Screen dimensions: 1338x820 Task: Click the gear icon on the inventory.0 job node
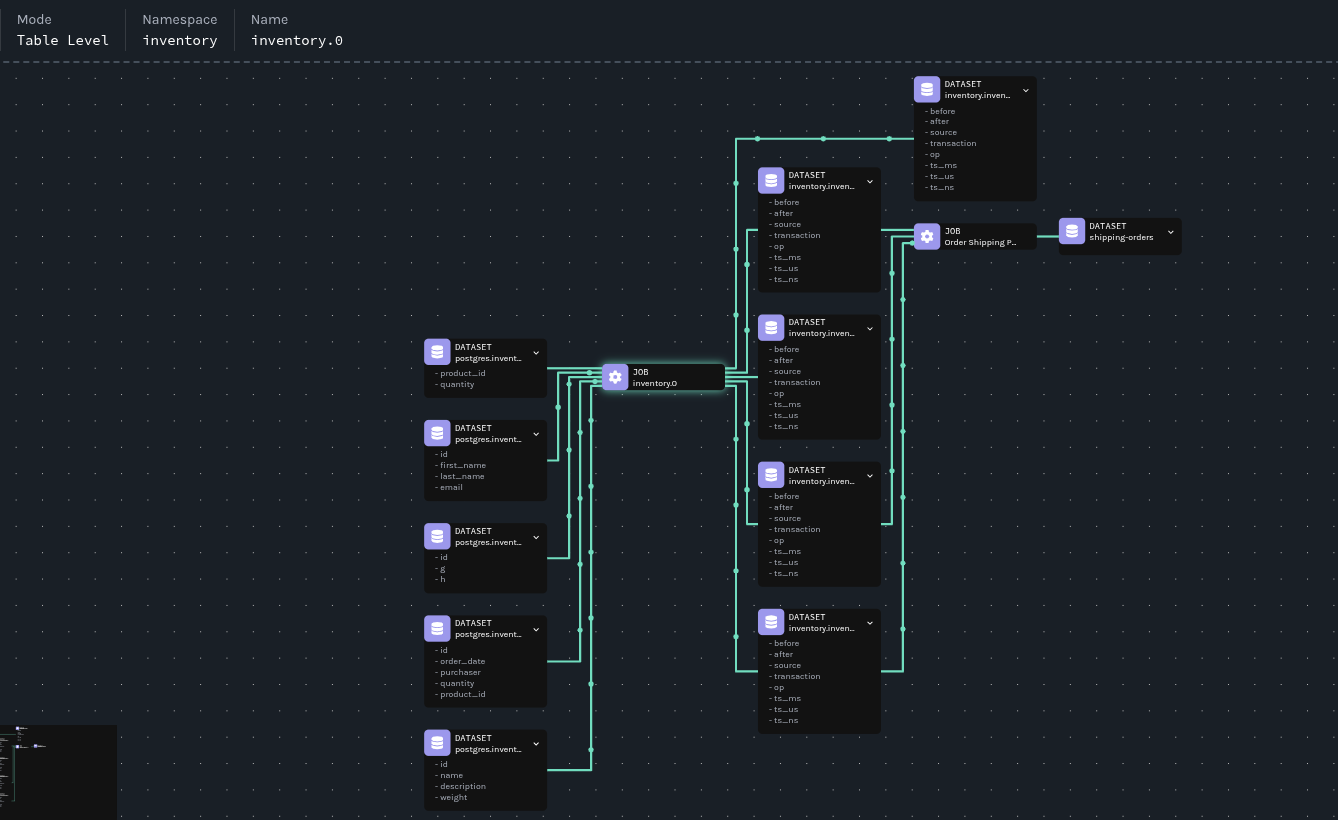[x=615, y=377]
